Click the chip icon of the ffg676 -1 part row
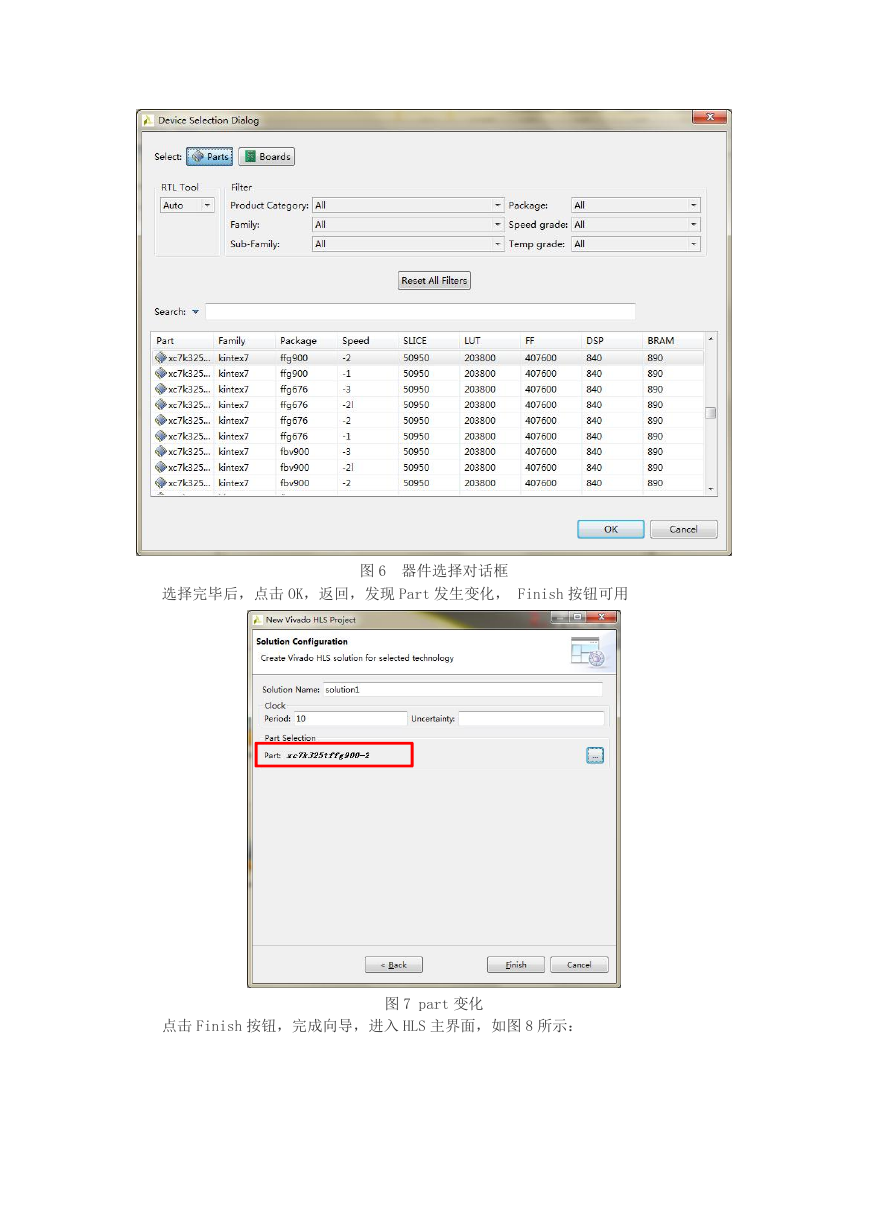869x1228 pixels. click(x=160, y=436)
